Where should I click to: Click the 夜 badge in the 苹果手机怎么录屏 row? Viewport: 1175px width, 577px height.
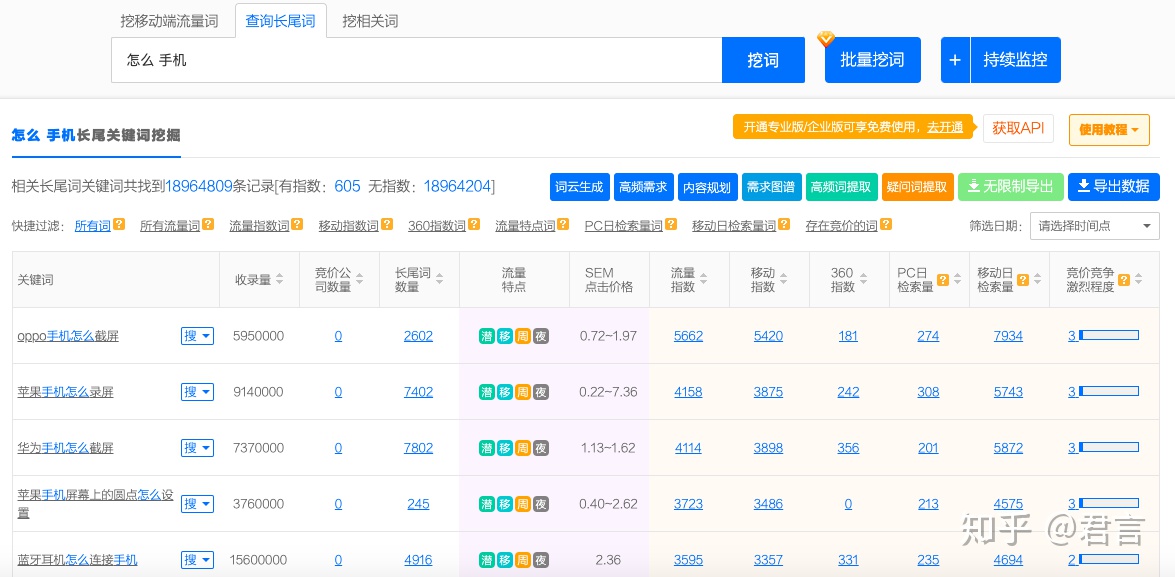541,392
